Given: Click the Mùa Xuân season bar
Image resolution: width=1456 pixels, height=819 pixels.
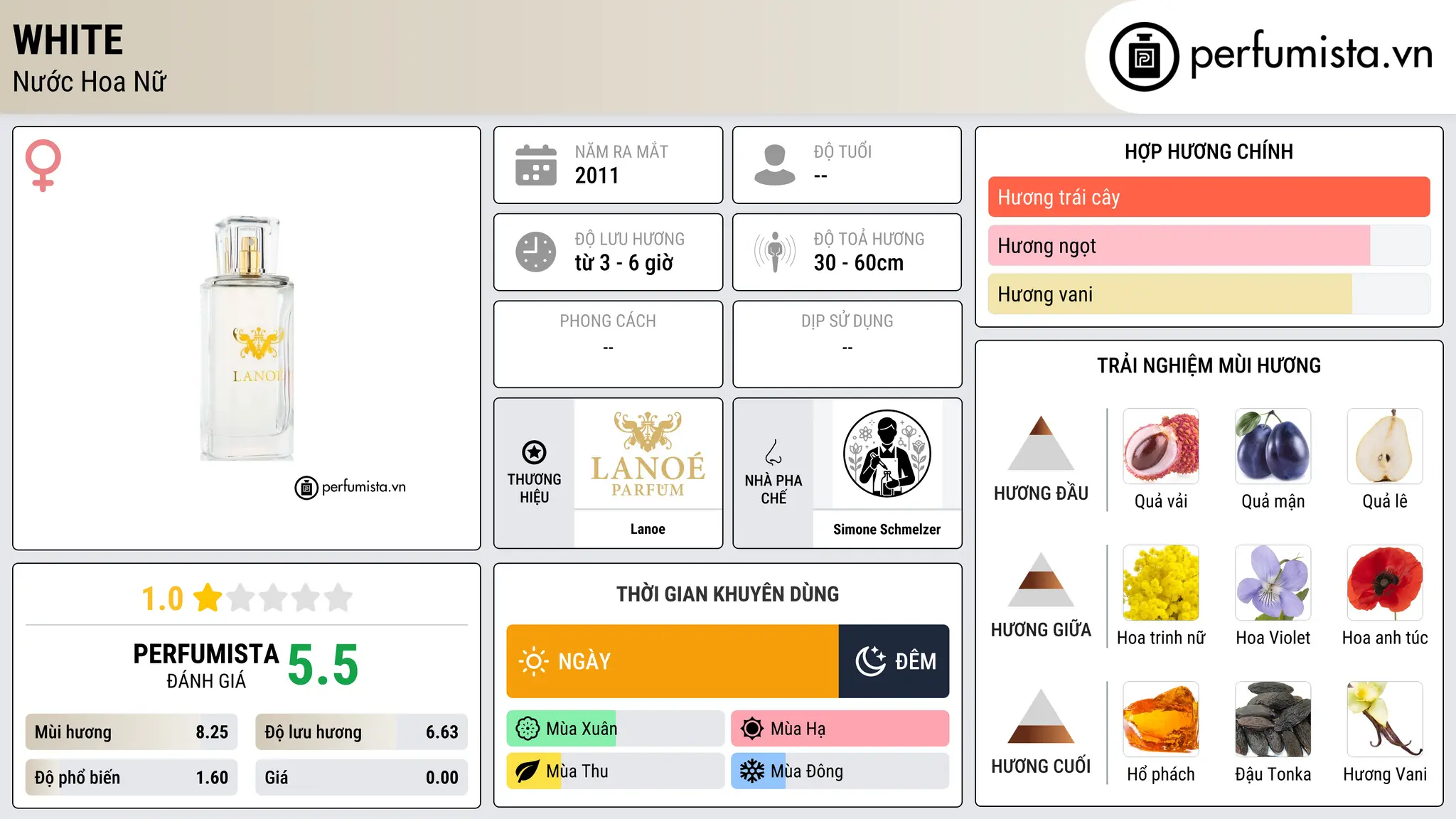Looking at the screenshot, I should (616, 729).
